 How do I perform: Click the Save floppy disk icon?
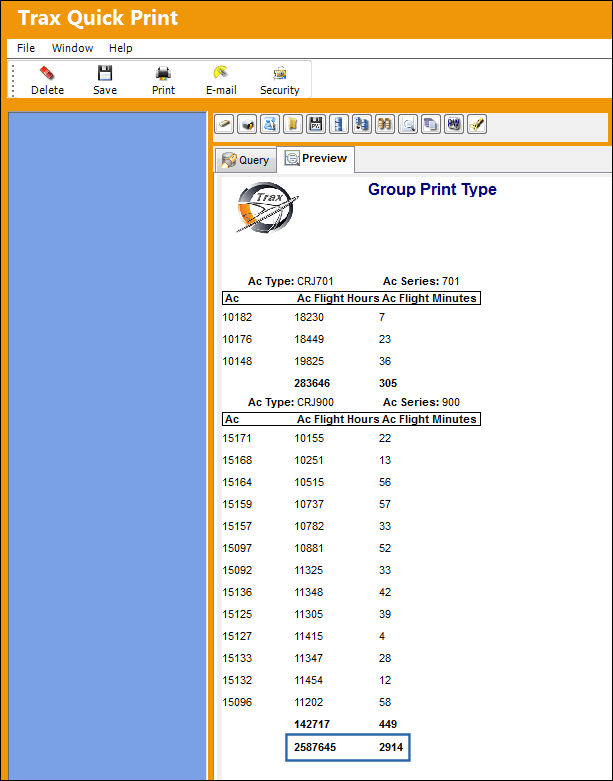click(105, 73)
